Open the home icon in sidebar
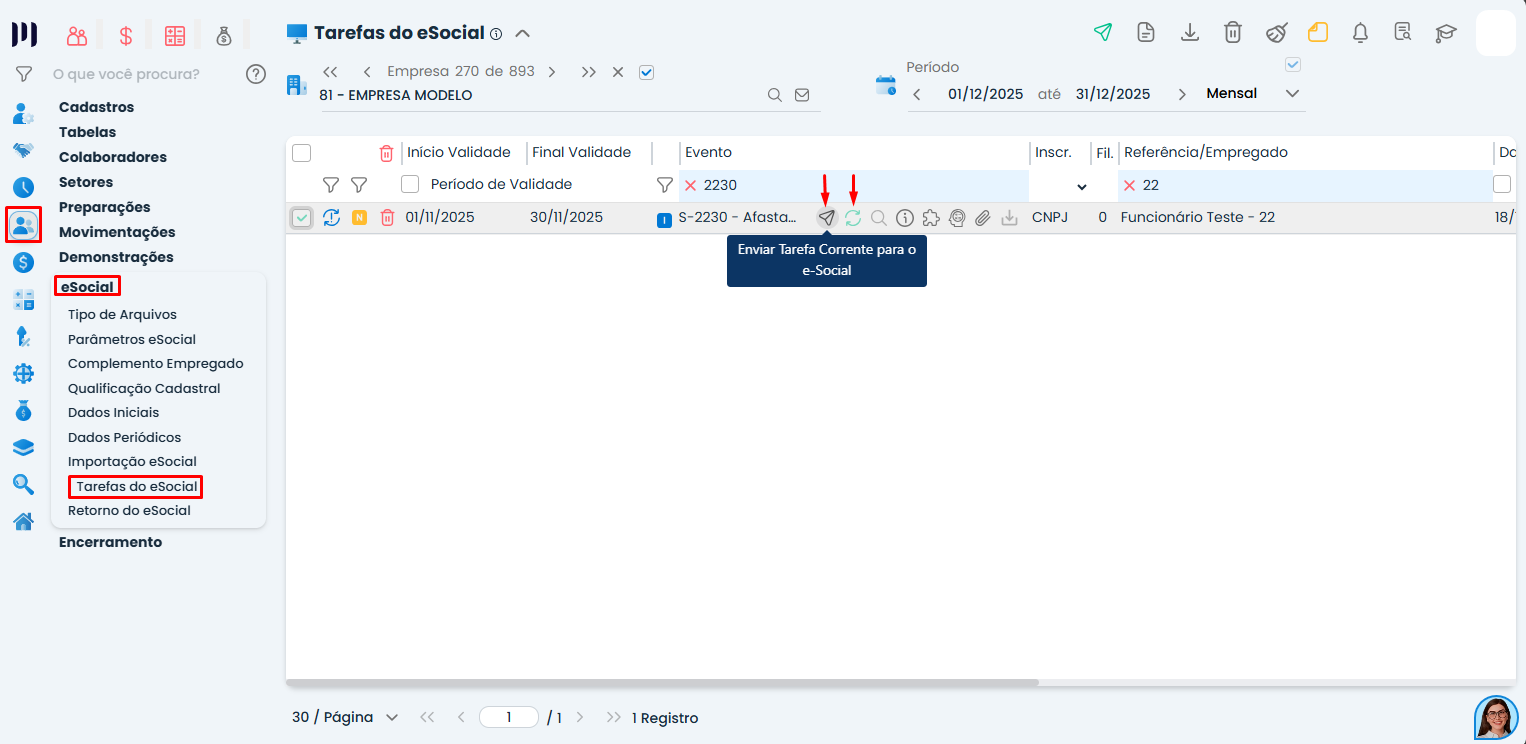Image resolution: width=1526 pixels, height=744 pixels. (23, 521)
